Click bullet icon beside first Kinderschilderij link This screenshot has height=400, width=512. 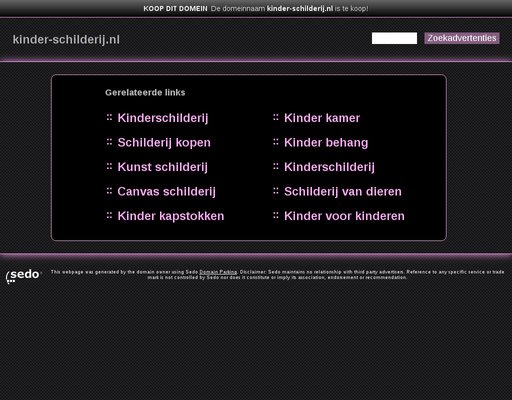(x=109, y=117)
